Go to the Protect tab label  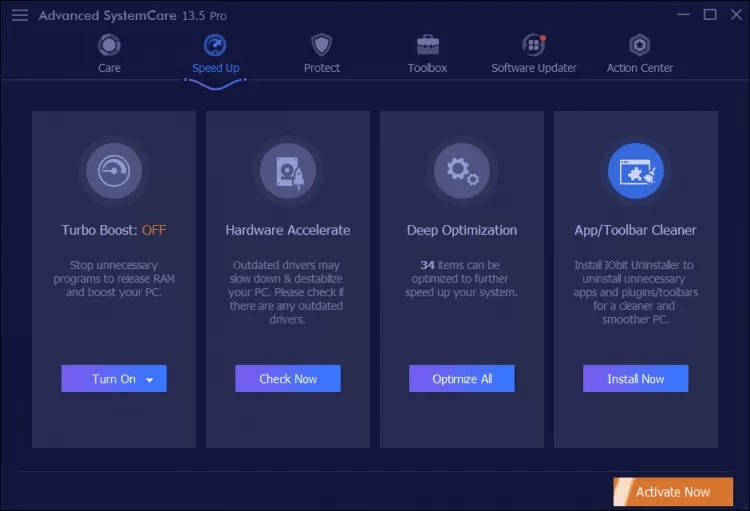(322, 68)
